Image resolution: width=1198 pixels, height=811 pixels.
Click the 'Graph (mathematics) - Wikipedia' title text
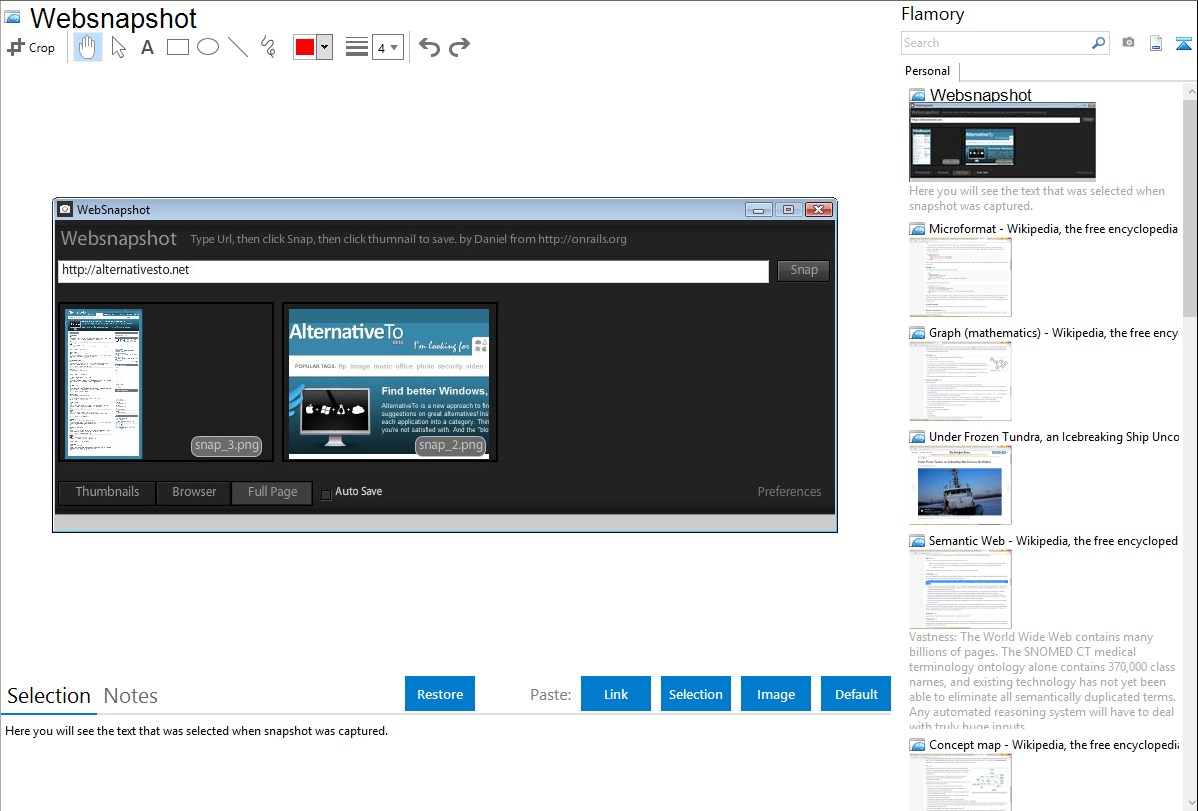[1053, 333]
